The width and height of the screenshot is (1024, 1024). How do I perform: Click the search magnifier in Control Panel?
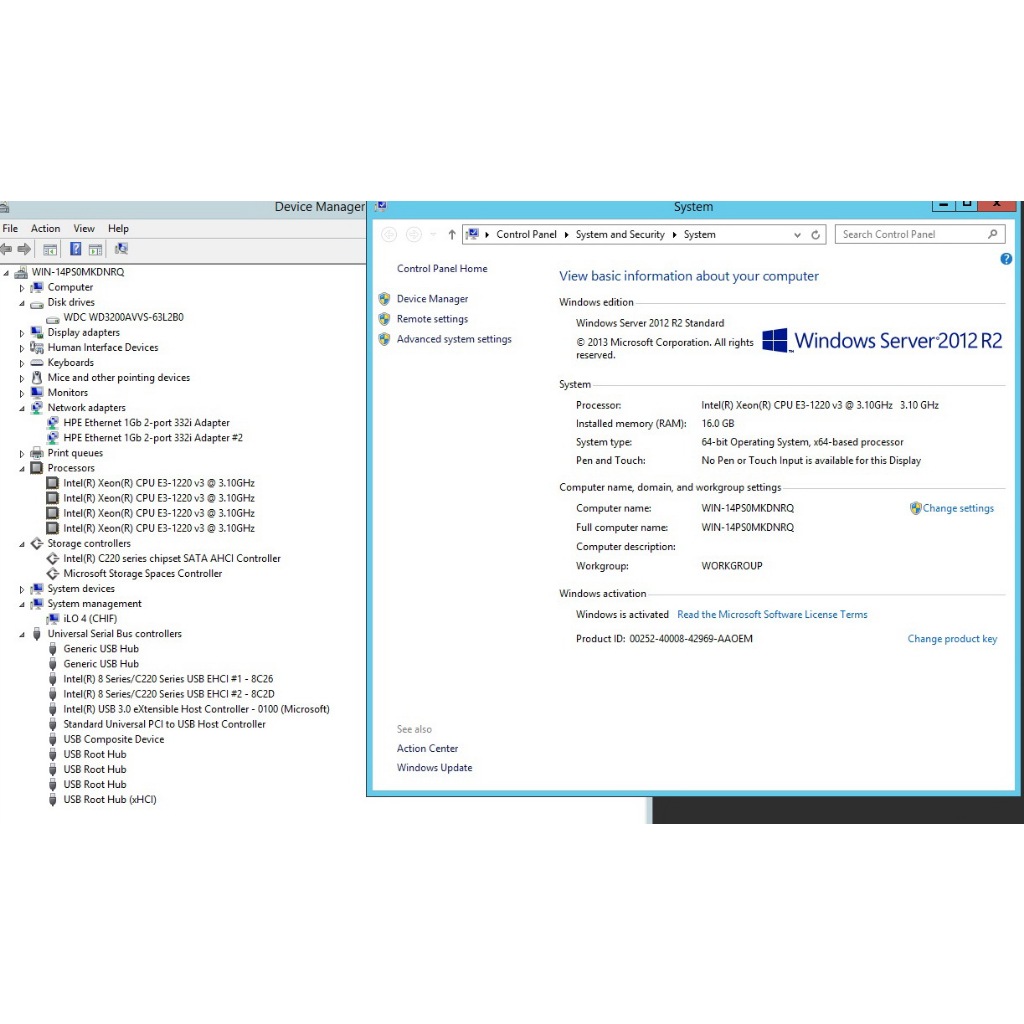[993, 234]
